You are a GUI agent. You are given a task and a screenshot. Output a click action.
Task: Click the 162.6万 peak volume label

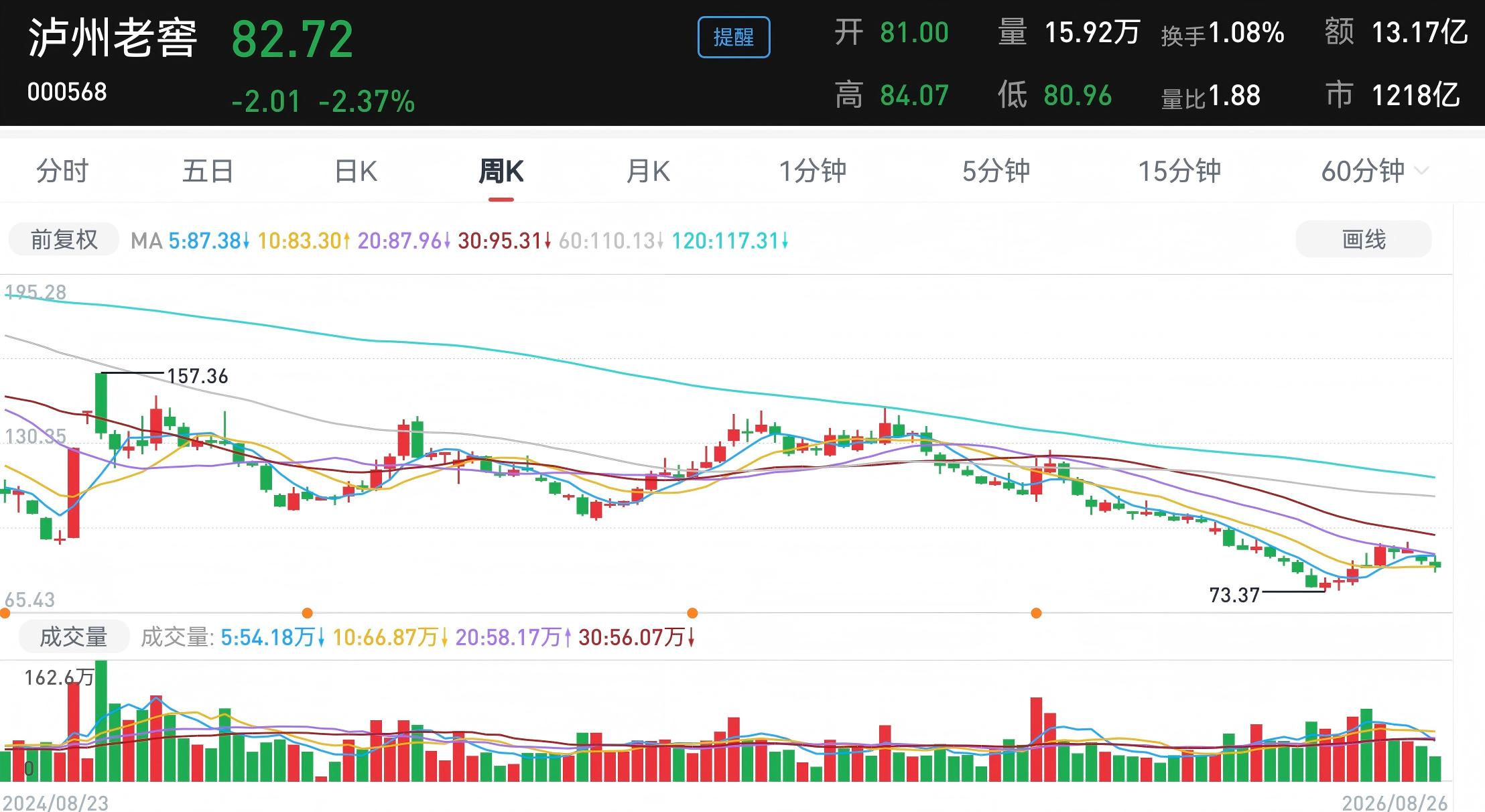coord(59,678)
